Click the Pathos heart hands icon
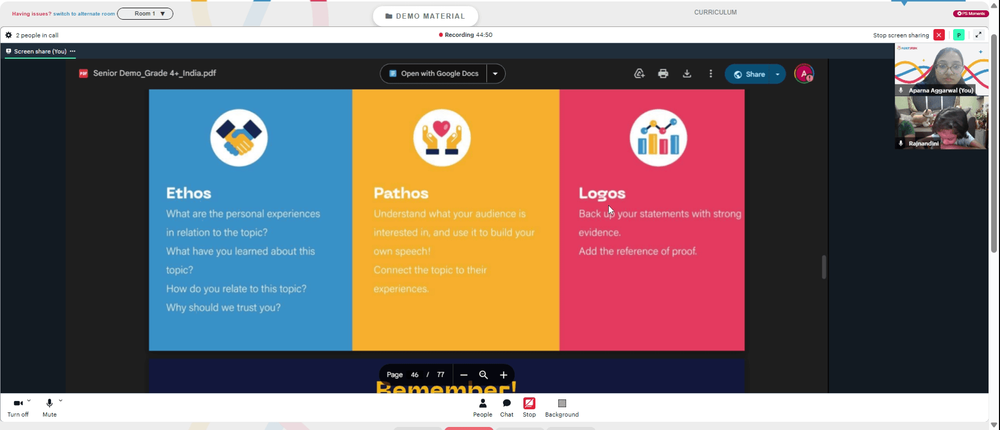 (442, 138)
